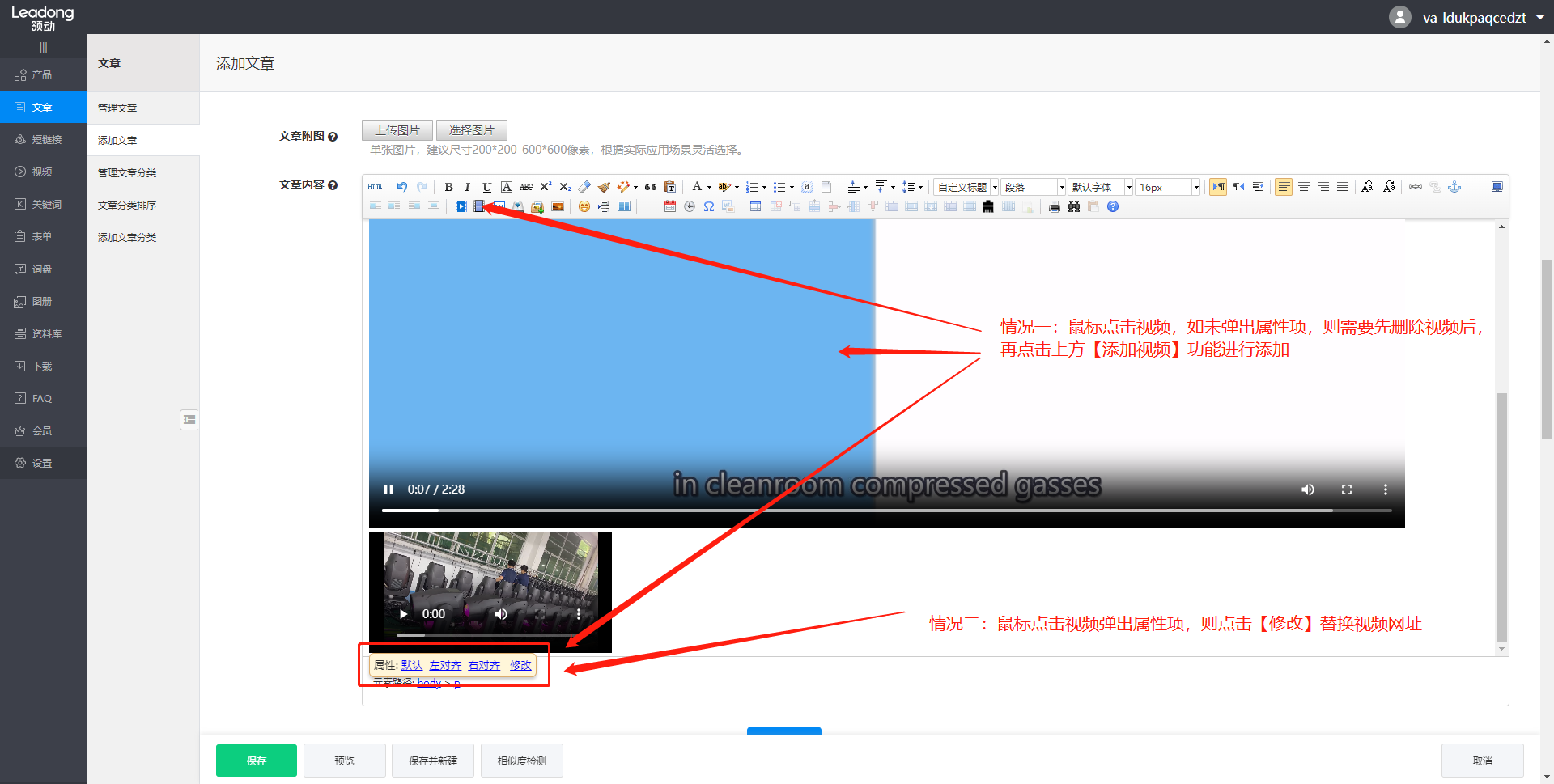Open the anchor insertion tool
Image resolution: width=1554 pixels, height=784 pixels.
(x=1454, y=187)
